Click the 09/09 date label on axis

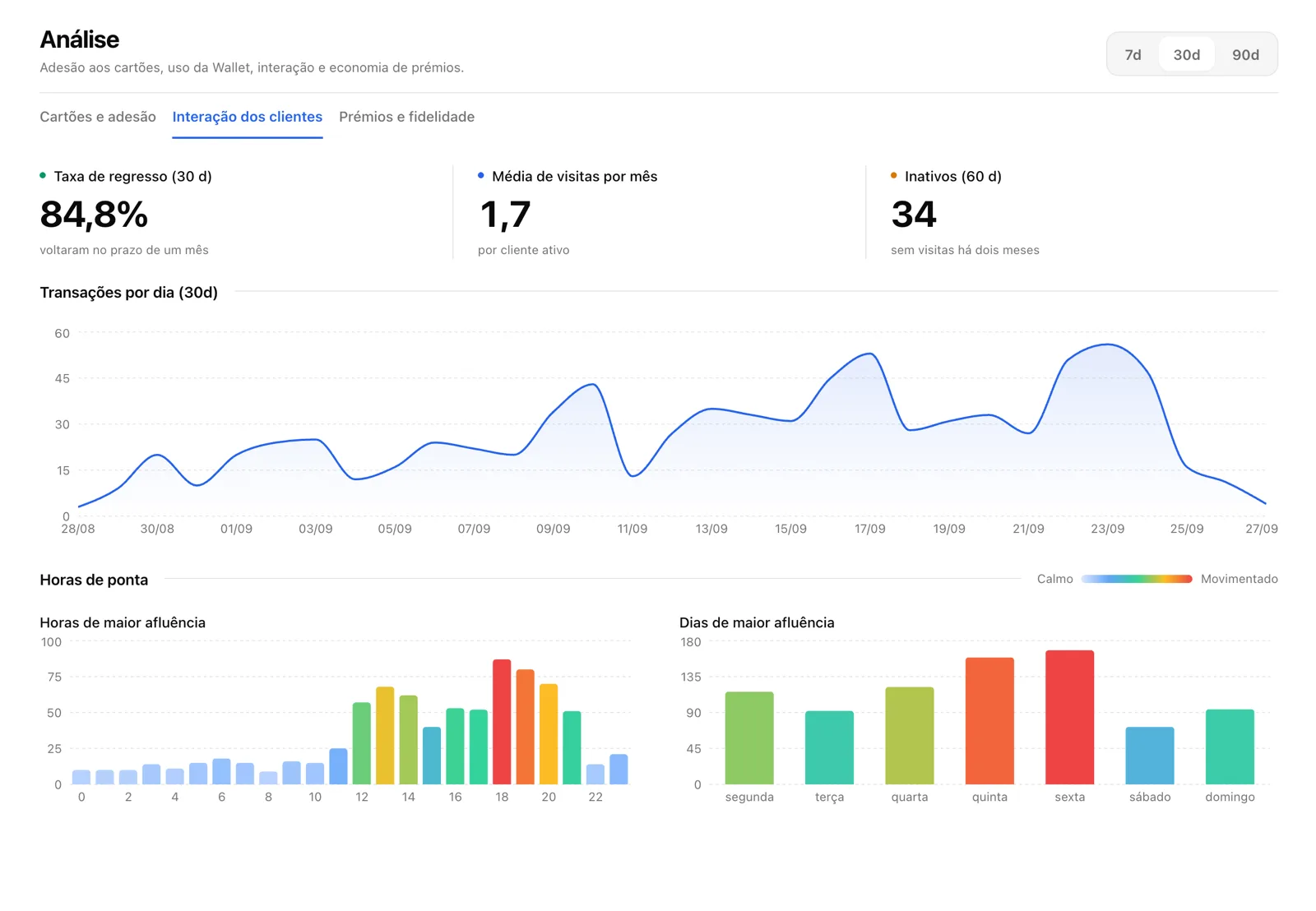[553, 529]
